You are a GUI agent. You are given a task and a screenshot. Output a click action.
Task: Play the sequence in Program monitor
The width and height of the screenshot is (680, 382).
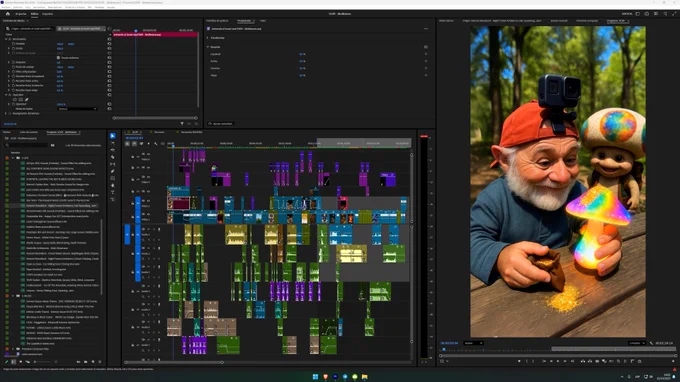[558, 361]
